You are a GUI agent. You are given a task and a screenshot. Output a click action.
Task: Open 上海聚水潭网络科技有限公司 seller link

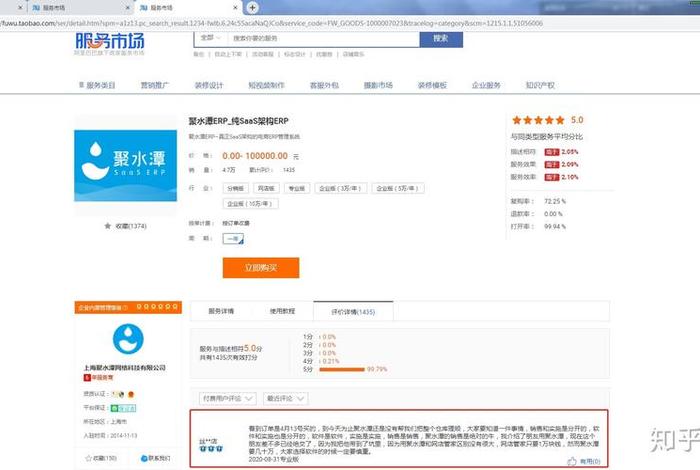pos(125,368)
